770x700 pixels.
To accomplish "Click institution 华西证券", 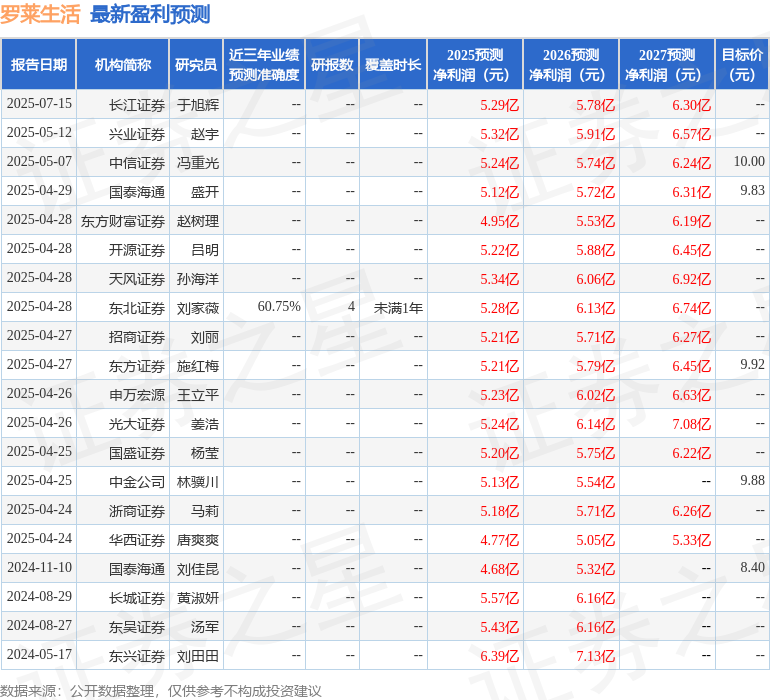I will [x=137, y=540].
